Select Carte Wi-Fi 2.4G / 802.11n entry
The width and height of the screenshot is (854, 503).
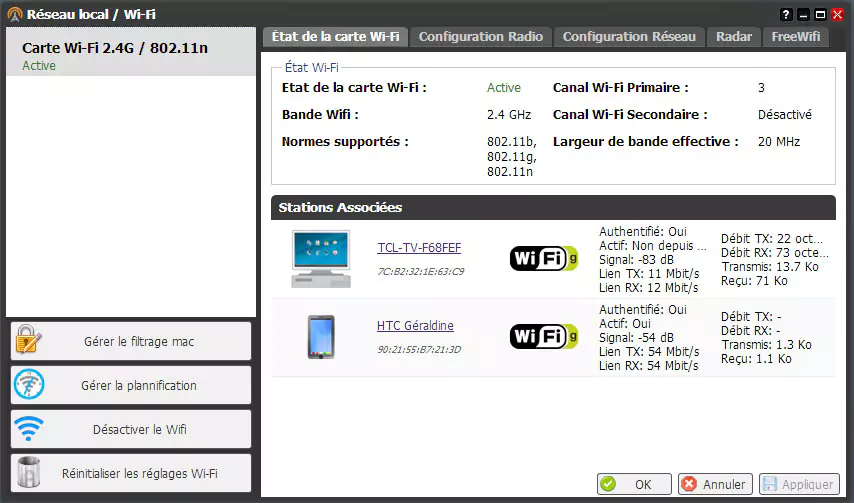[131, 52]
